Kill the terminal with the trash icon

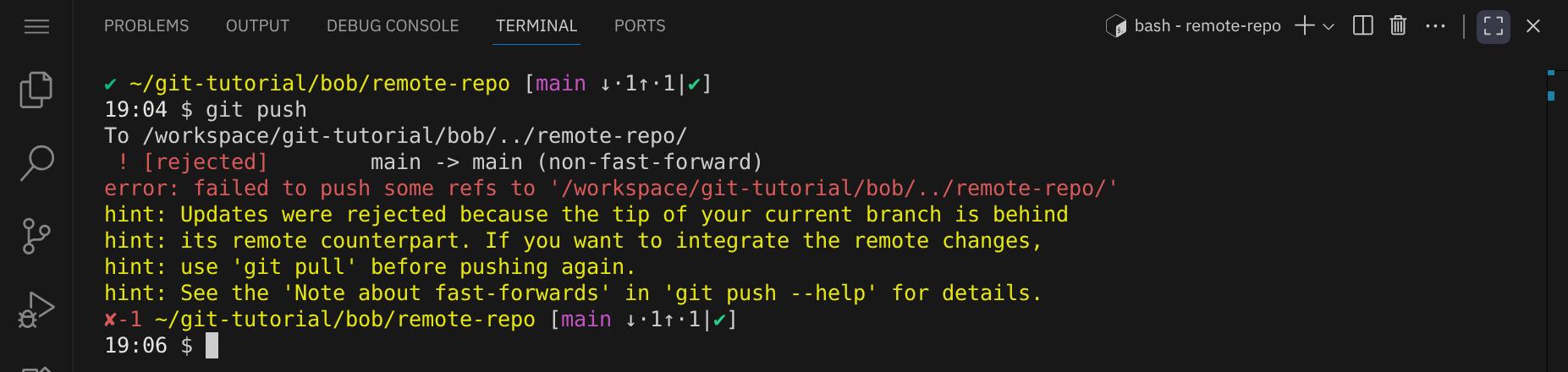1398,26
